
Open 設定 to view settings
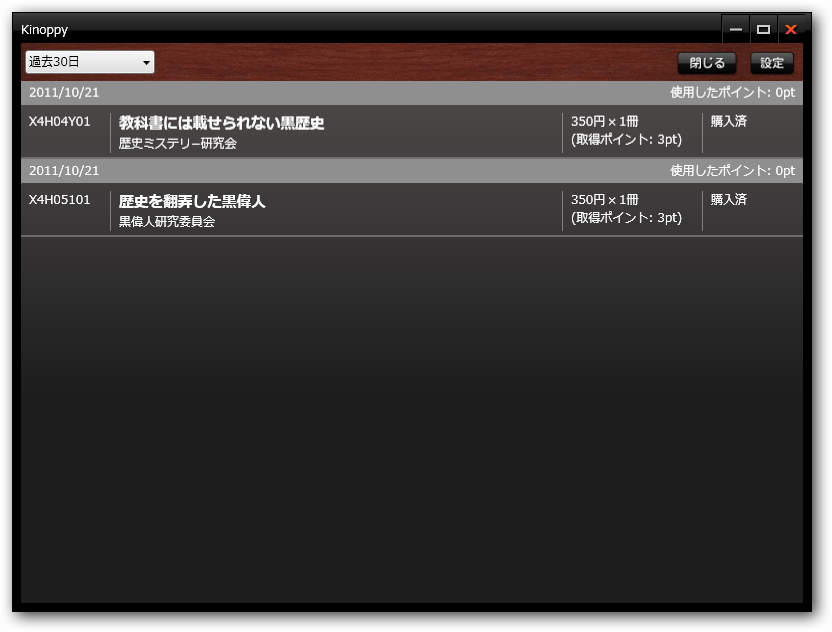[x=772, y=62]
